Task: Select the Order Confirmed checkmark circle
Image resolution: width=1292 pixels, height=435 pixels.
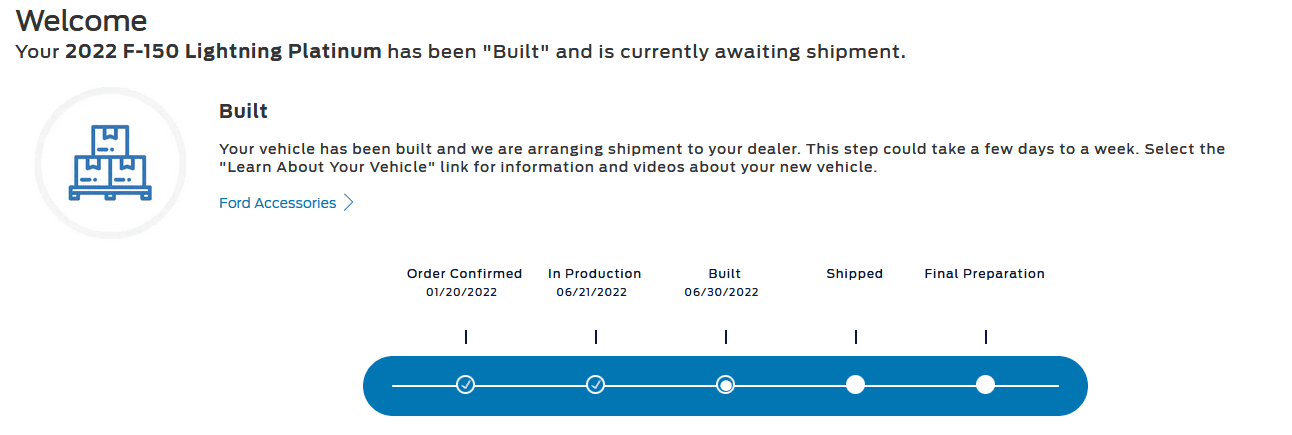Action: (465, 384)
